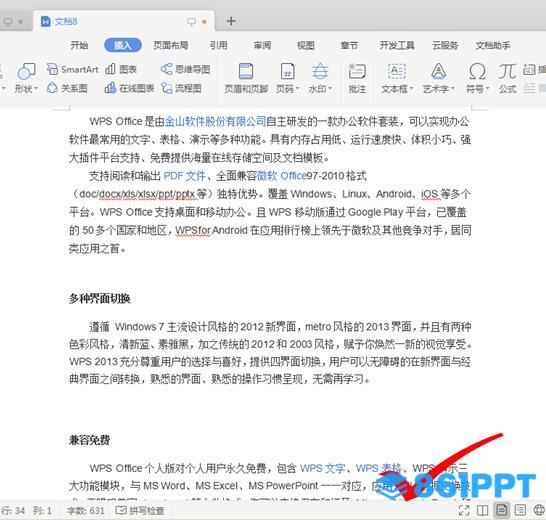
Task: Open the 页面布局 ribbon tab
Action: [171, 45]
